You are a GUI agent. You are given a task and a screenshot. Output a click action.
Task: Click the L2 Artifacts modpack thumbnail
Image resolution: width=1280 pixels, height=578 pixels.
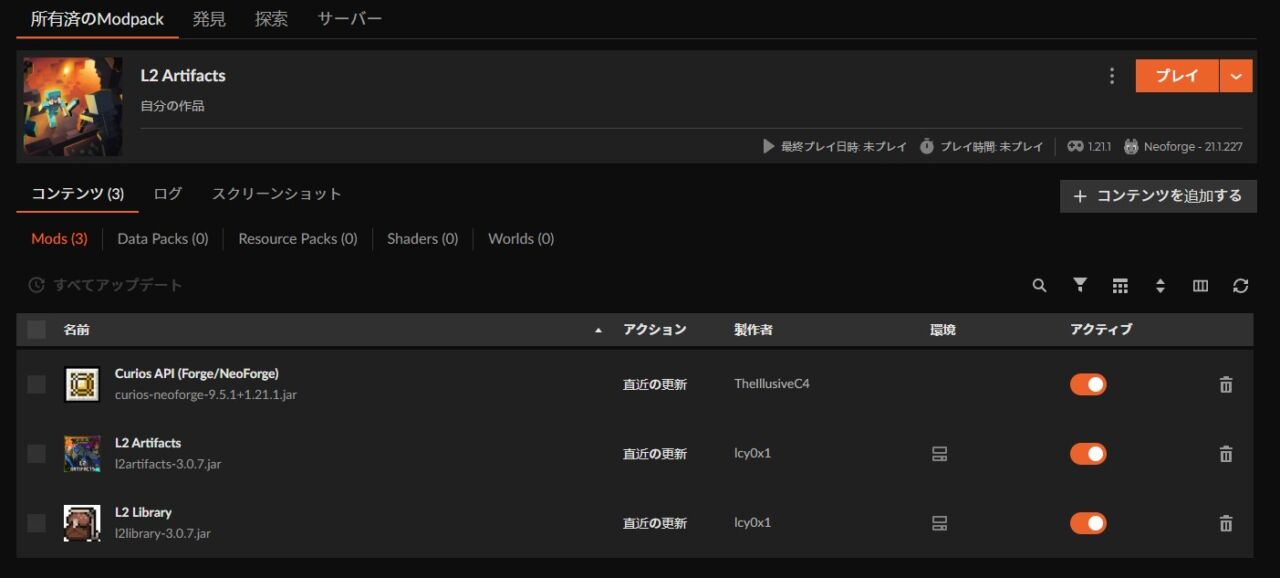coord(72,106)
